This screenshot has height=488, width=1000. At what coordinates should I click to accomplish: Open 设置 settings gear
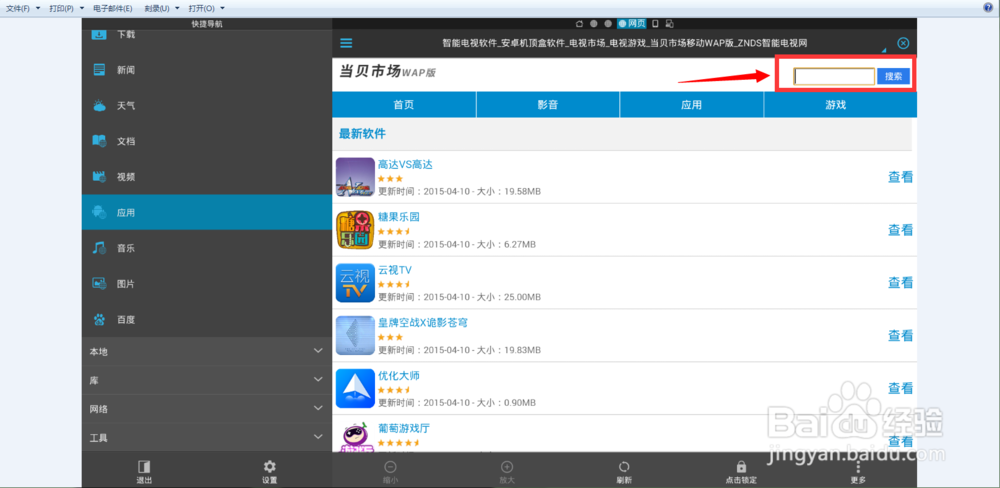click(x=270, y=471)
